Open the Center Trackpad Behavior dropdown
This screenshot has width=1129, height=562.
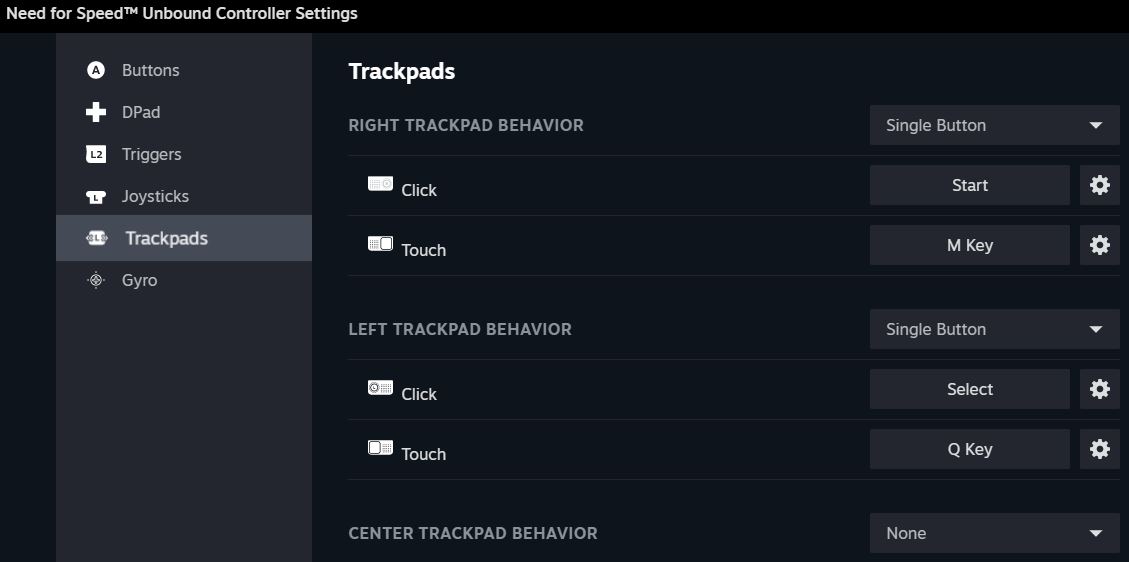994,533
